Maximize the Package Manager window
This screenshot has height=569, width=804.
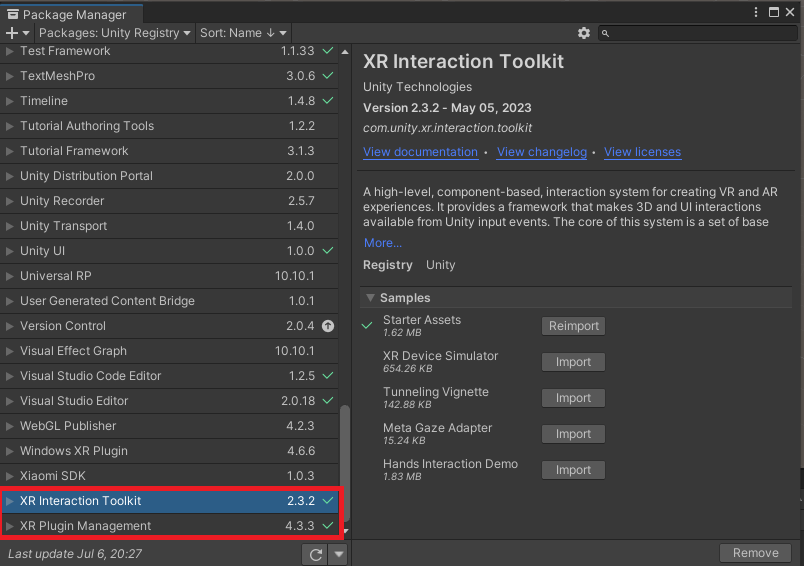(x=774, y=12)
